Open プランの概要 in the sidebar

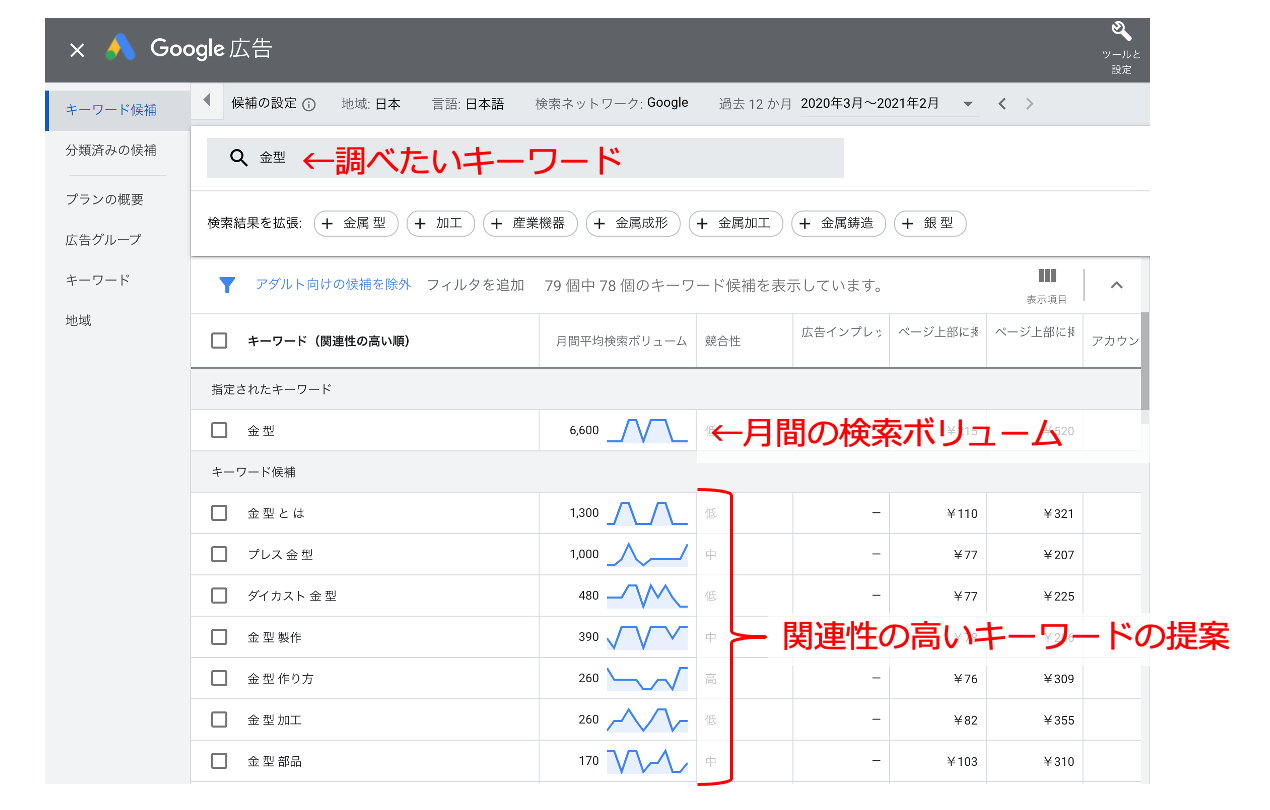click(105, 199)
